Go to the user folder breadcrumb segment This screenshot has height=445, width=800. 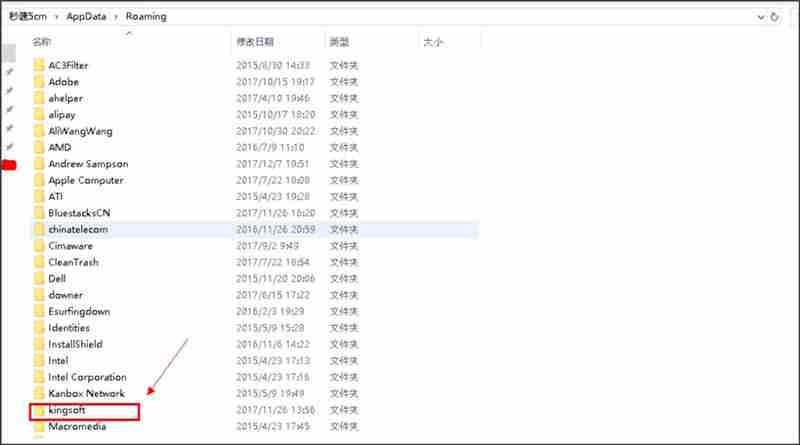pos(28,16)
